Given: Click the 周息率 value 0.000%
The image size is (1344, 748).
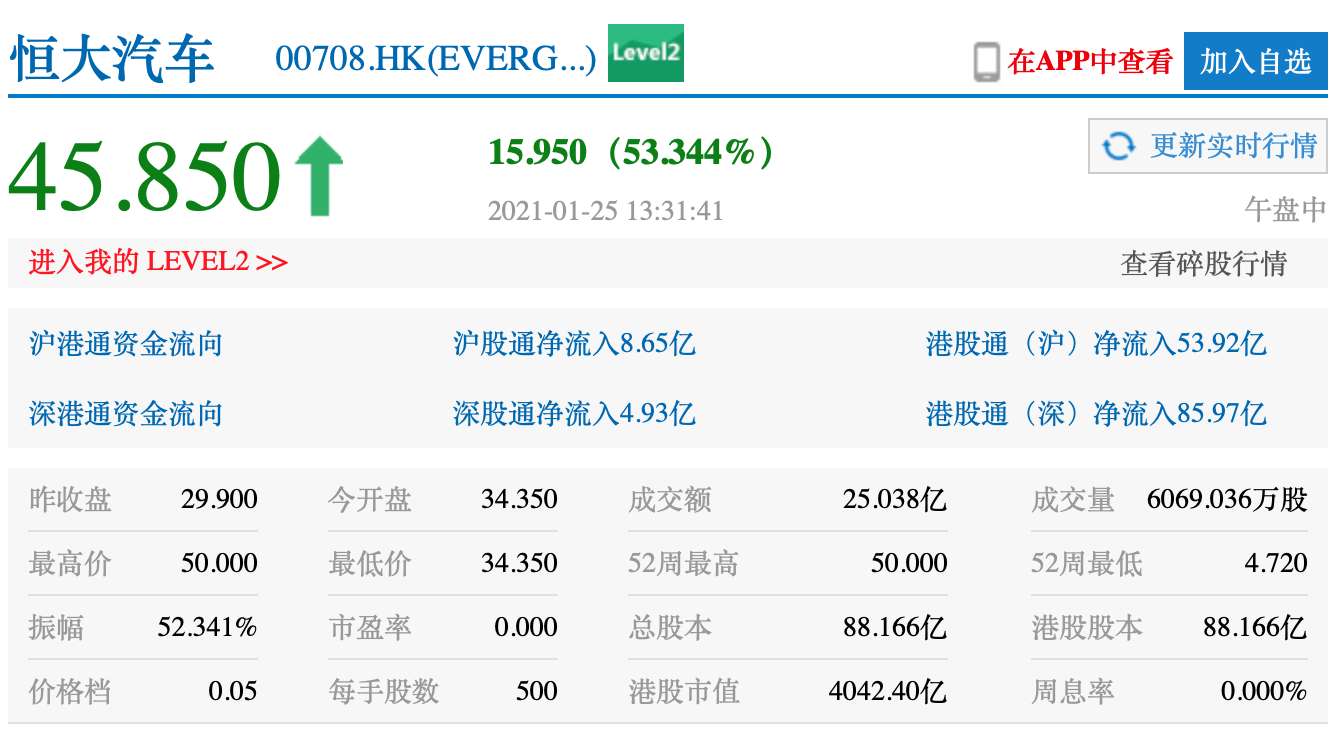Looking at the screenshot, I should click(x=1264, y=691).
